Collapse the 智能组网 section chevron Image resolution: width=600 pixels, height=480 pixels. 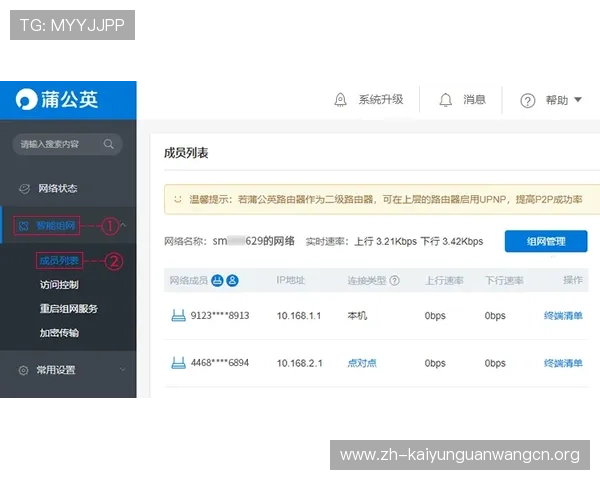coord(123,225)
